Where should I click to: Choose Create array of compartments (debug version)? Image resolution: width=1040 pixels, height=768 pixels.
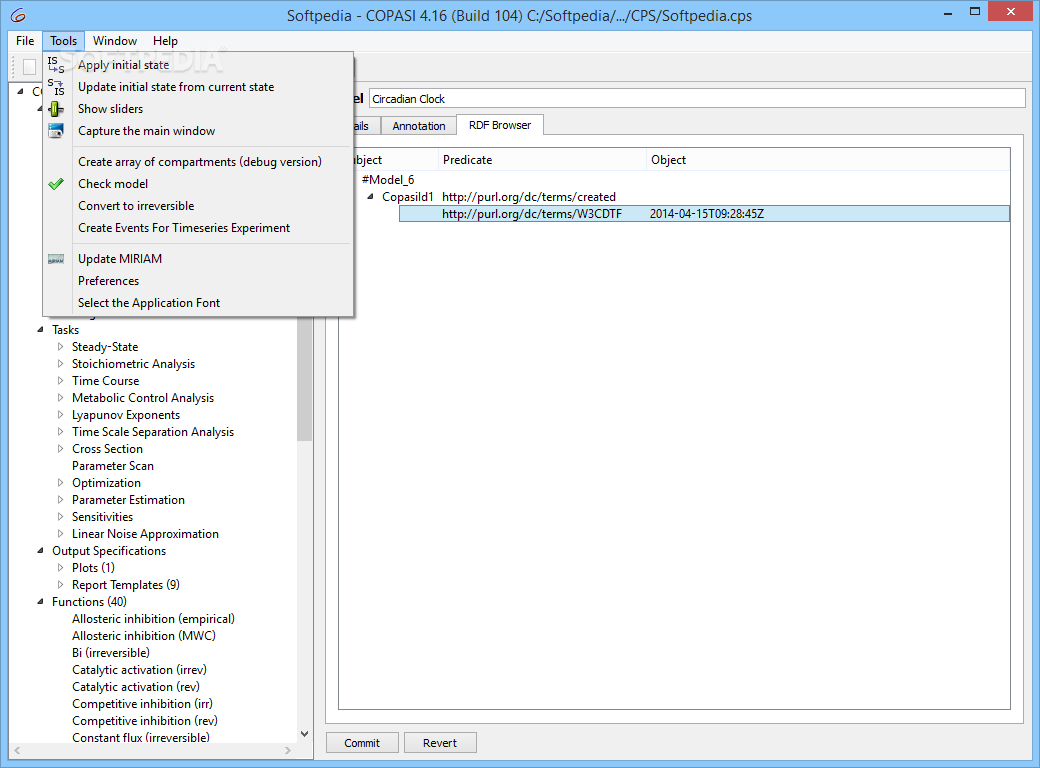(200, 162)
